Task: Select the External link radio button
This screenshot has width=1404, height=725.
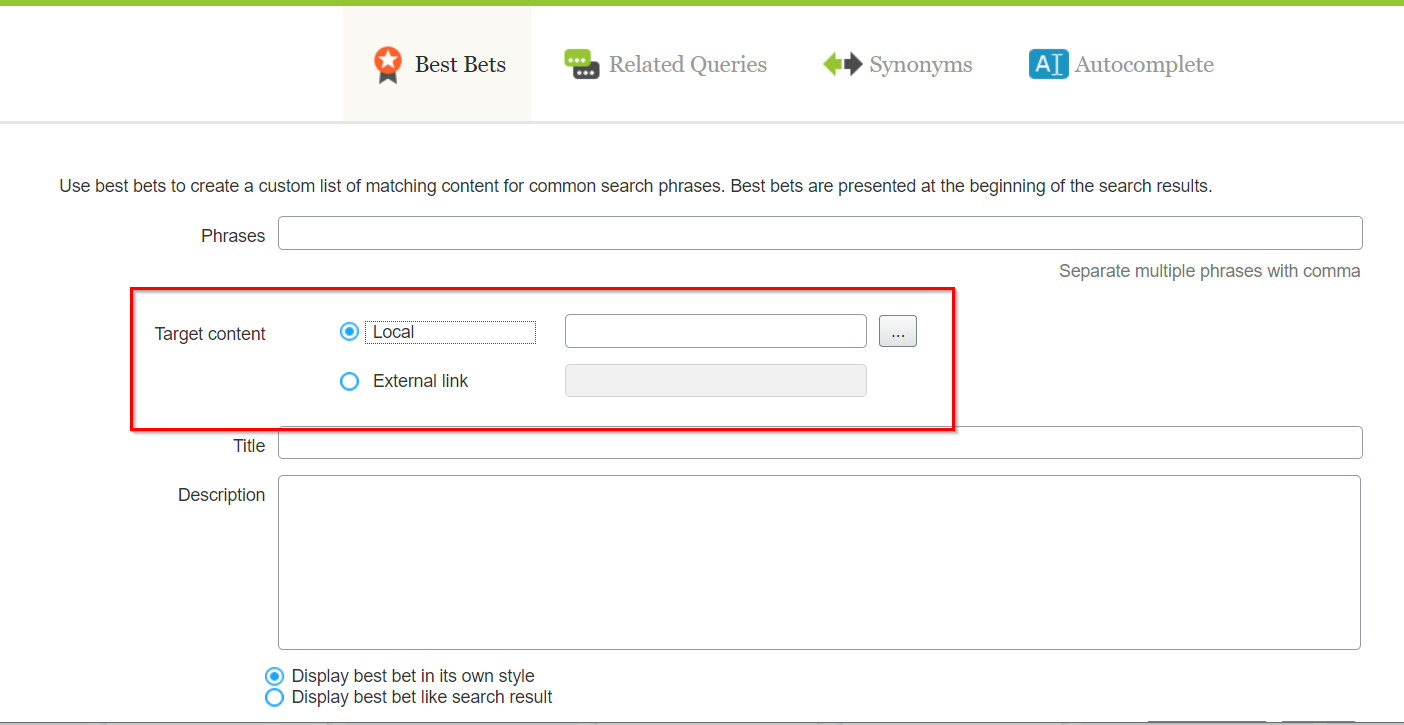Action: (x=349, y=381)
